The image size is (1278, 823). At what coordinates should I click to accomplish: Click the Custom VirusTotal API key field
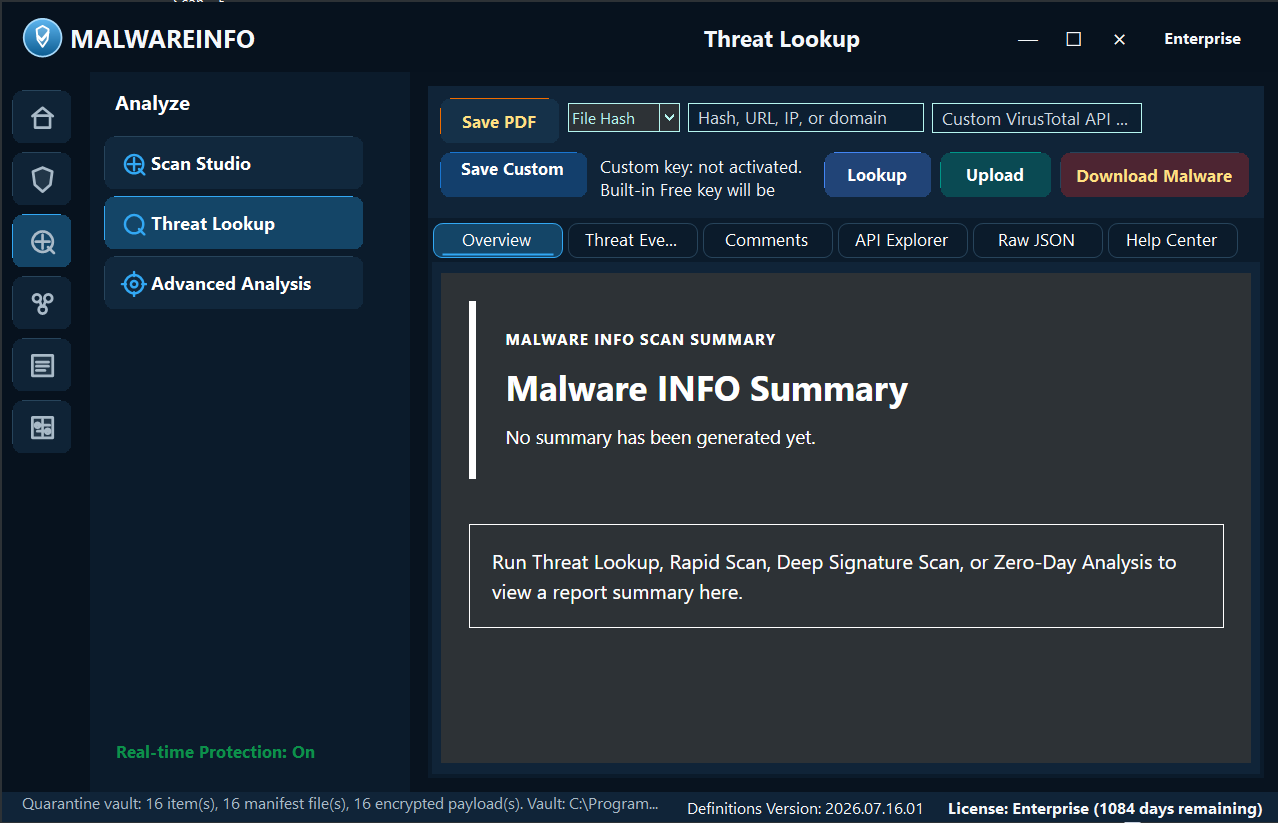point(1036,118)
